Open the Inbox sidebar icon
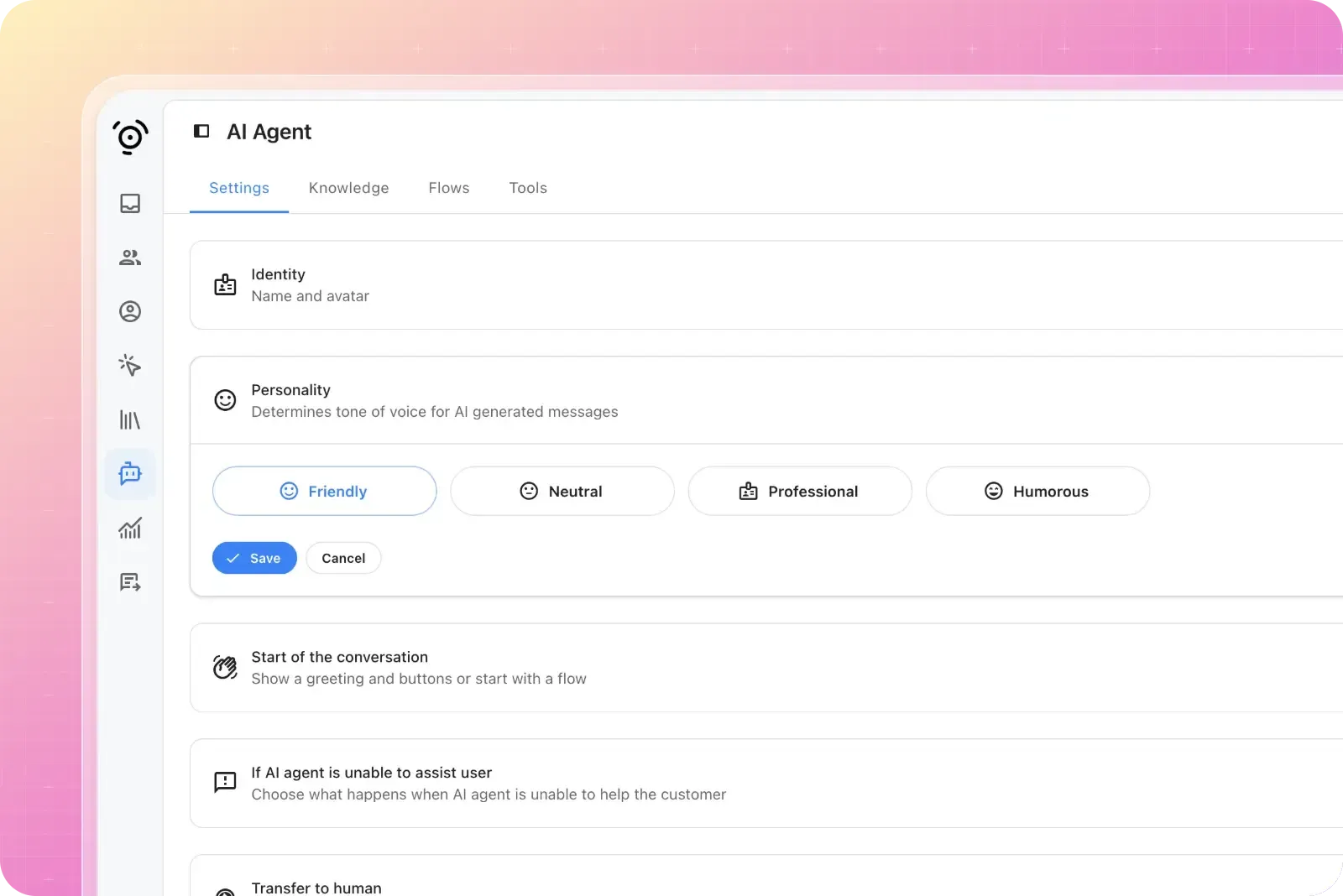 tap(130, 203)
